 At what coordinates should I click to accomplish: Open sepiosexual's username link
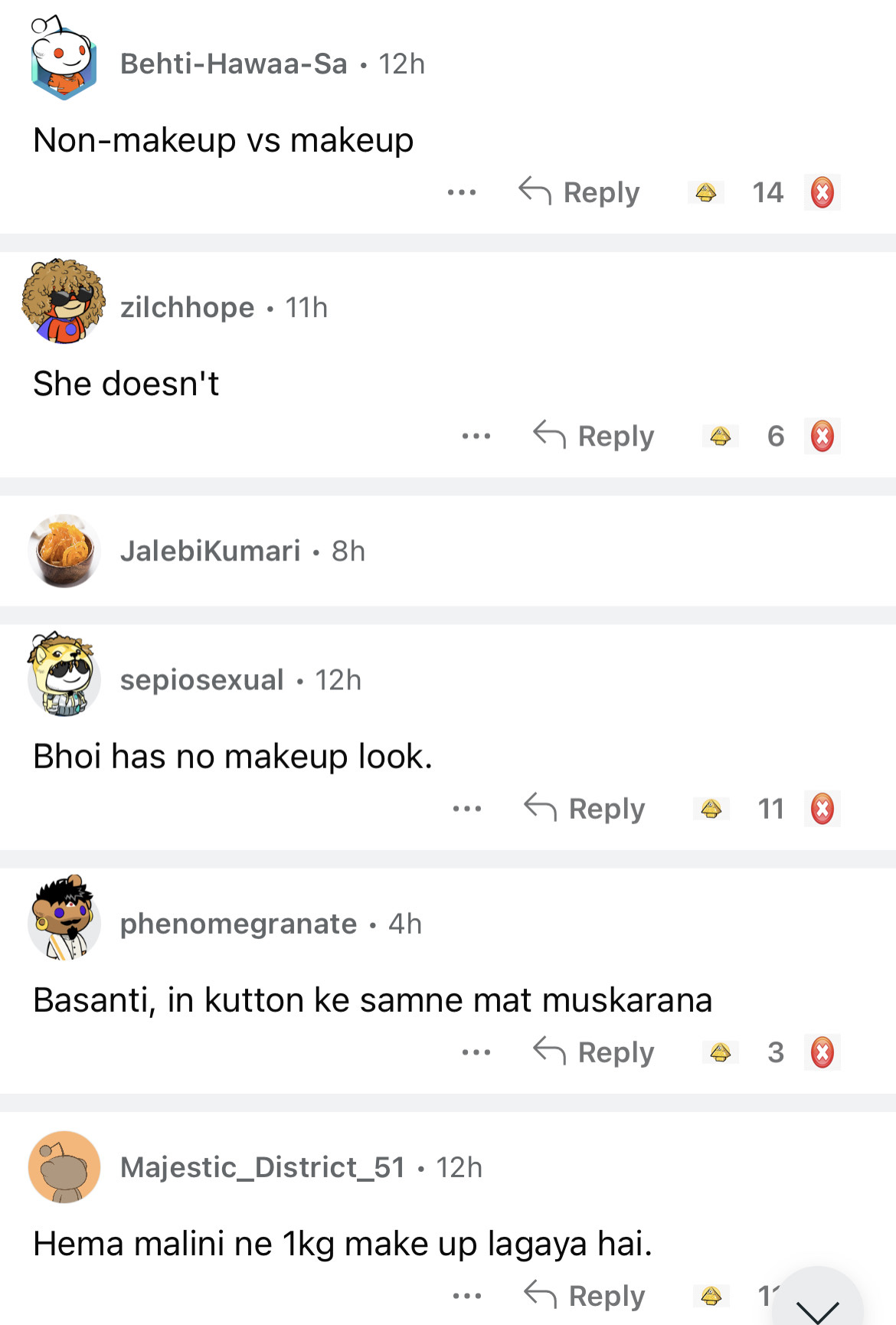(x=202, y=680)
